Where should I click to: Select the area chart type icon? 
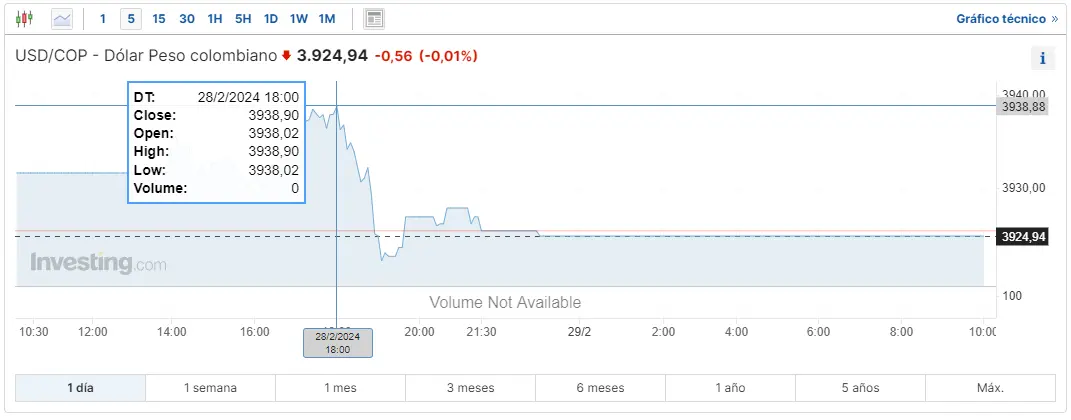(62, 18)
